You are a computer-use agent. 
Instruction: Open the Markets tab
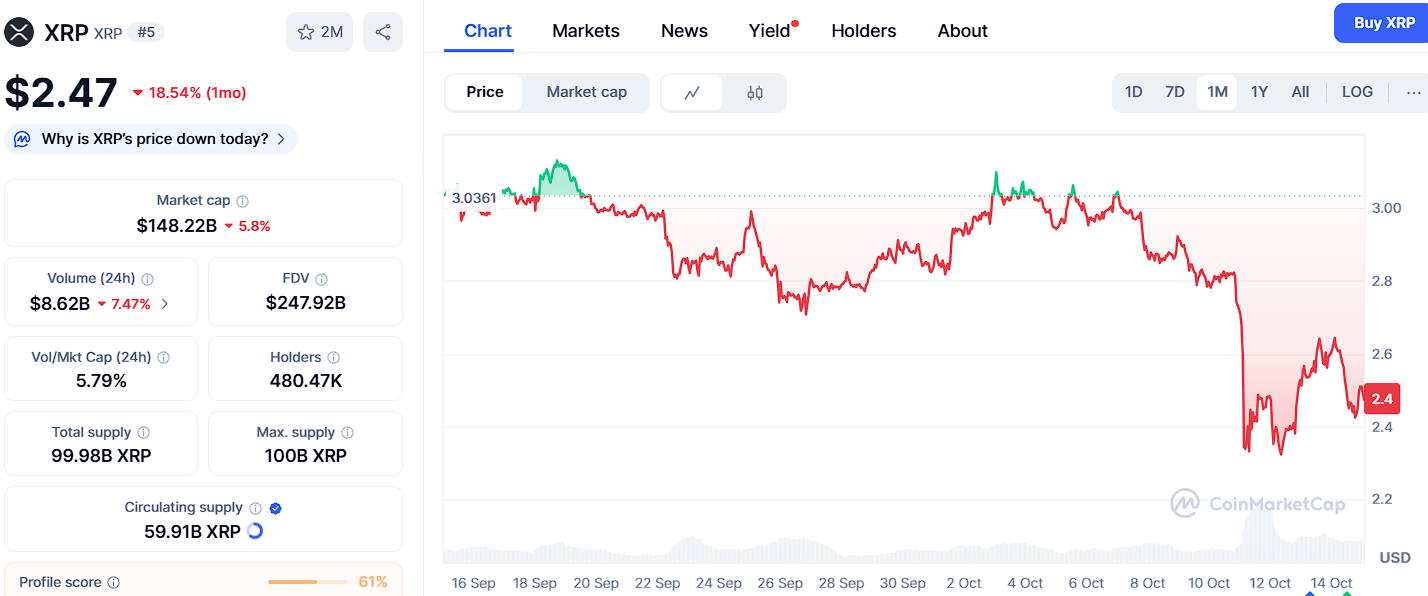pos(586,31)
